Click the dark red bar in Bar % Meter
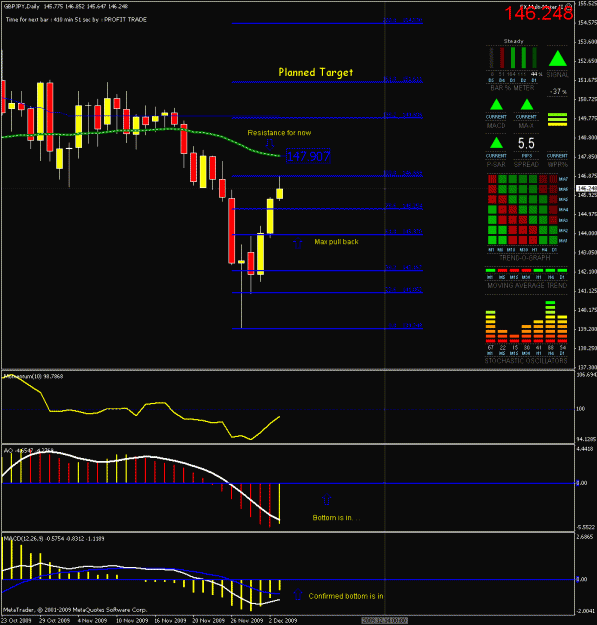This screenshot has height=625, width=597. (502, 58)
